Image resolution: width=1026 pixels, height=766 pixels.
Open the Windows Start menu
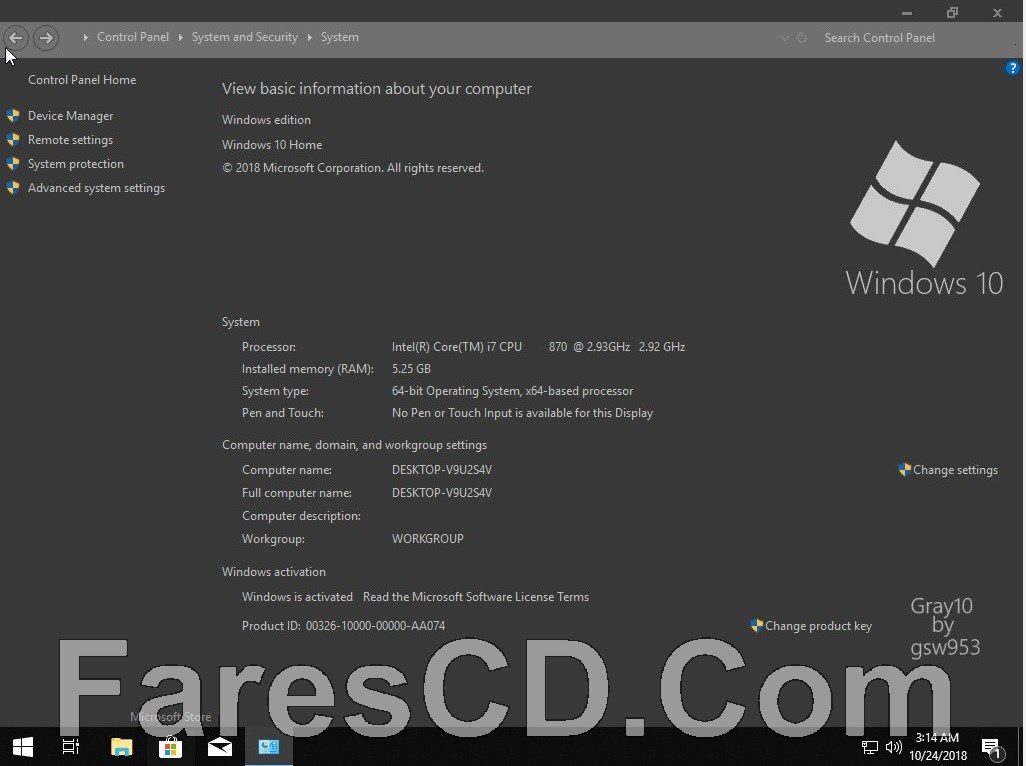tap(22, 746)
